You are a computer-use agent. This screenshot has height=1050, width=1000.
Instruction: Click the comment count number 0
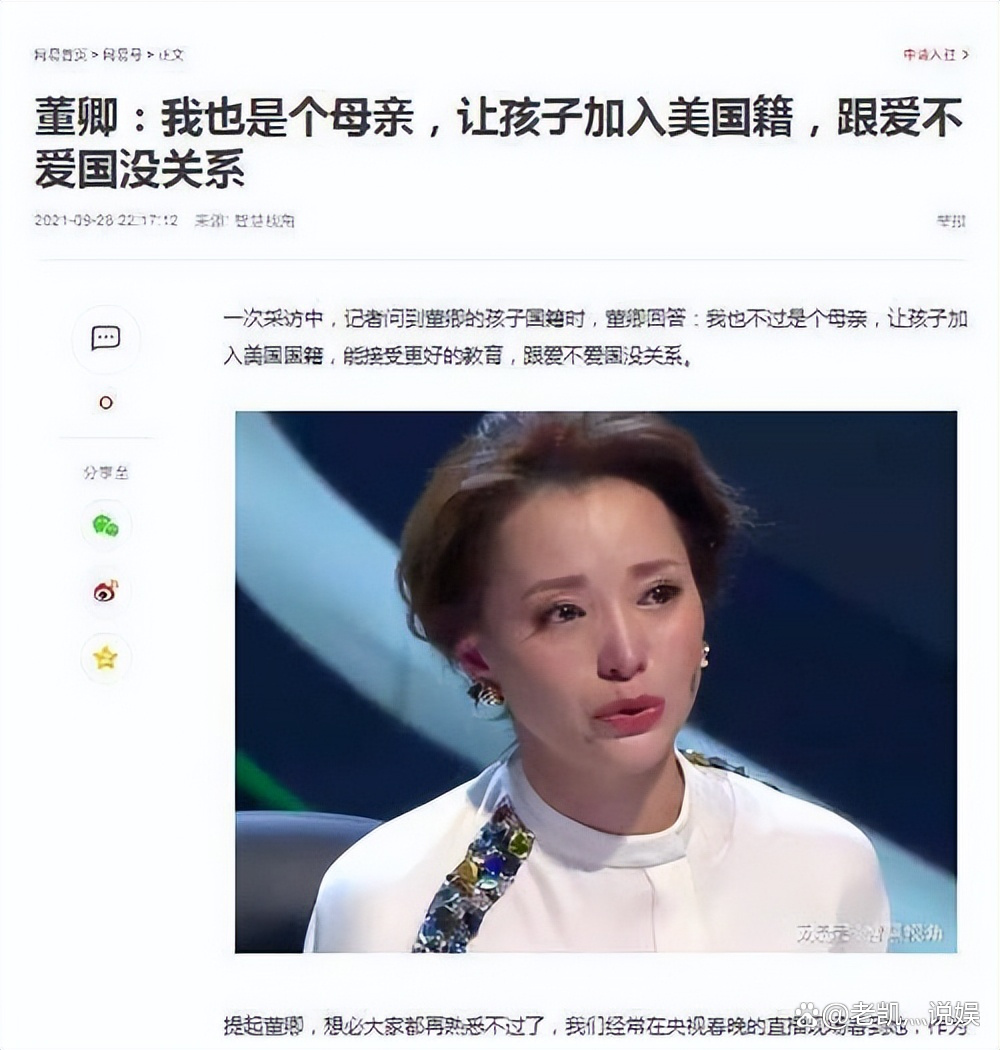click(106, 403)
